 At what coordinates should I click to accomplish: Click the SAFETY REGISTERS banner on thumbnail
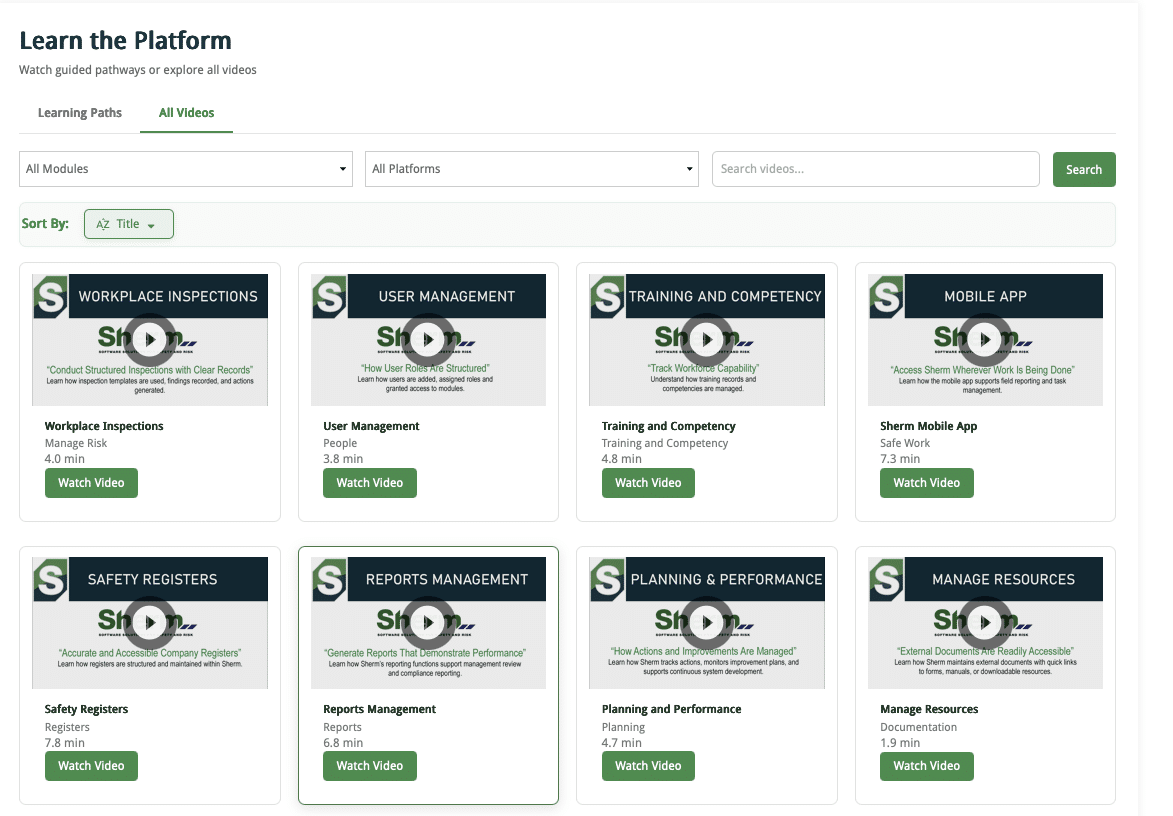168,579
